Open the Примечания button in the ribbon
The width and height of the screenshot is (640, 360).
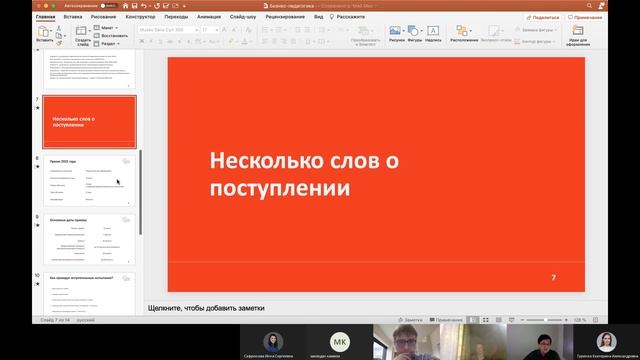[585, 18]
